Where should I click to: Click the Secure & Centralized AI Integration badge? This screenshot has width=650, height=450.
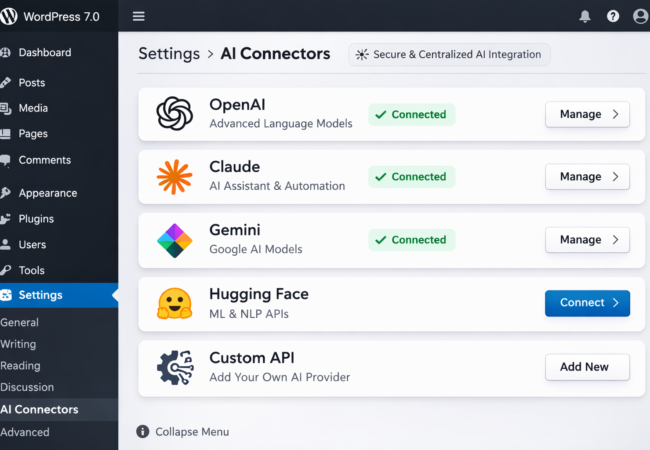pos(449,54)
